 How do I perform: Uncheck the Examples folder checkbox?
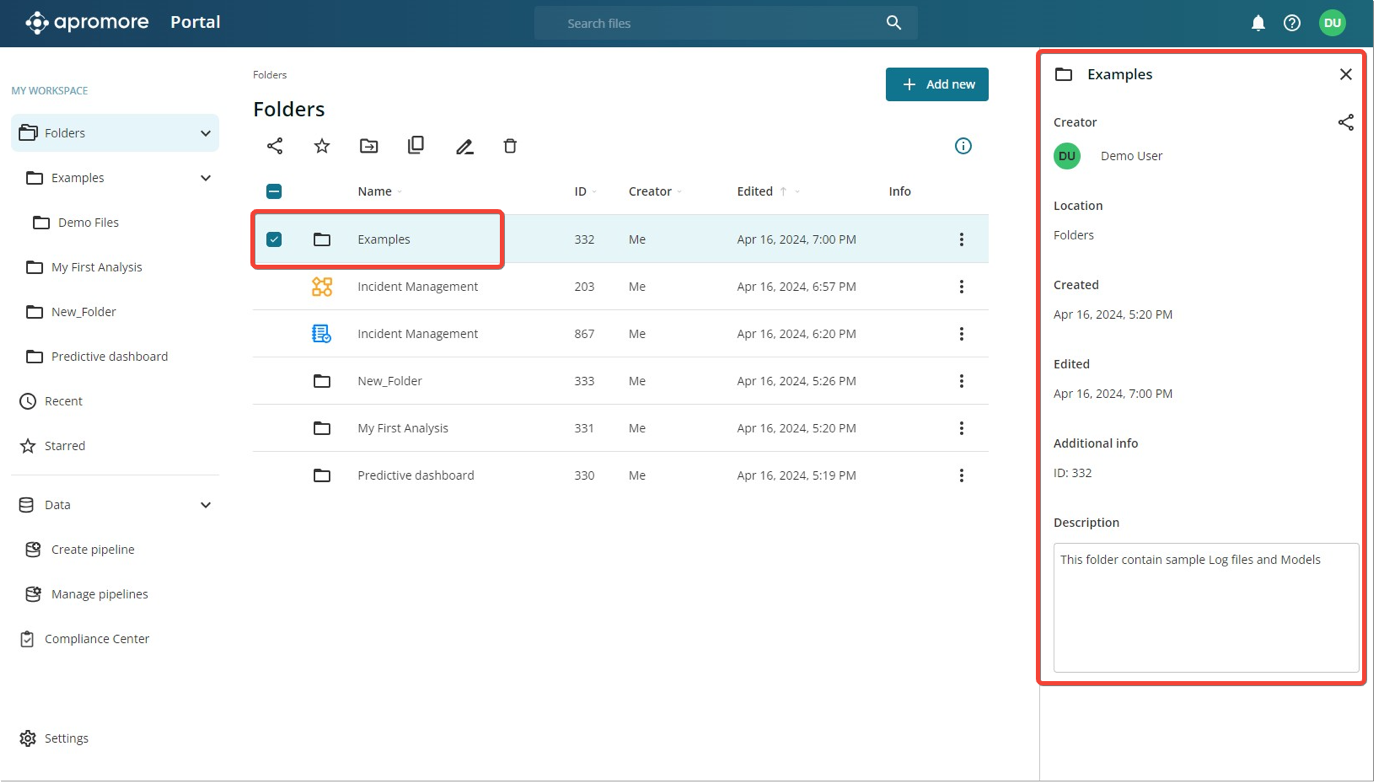(x=274, y=239)
